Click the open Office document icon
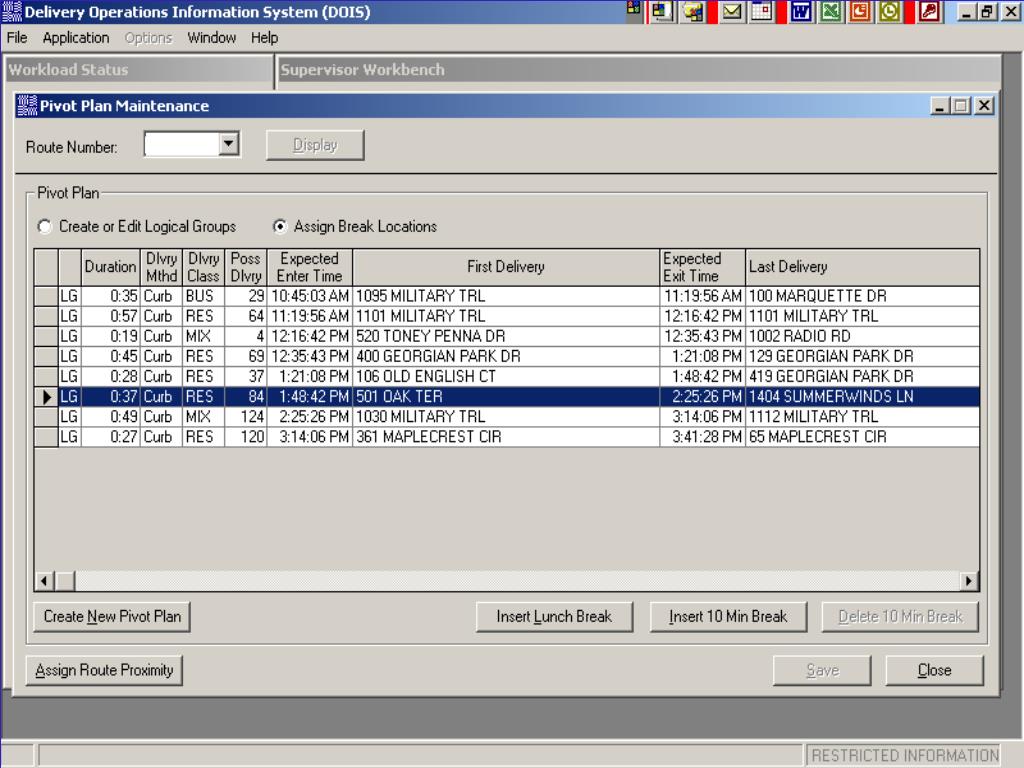This screenshot has width=1024, height=768. click(692, 11)
